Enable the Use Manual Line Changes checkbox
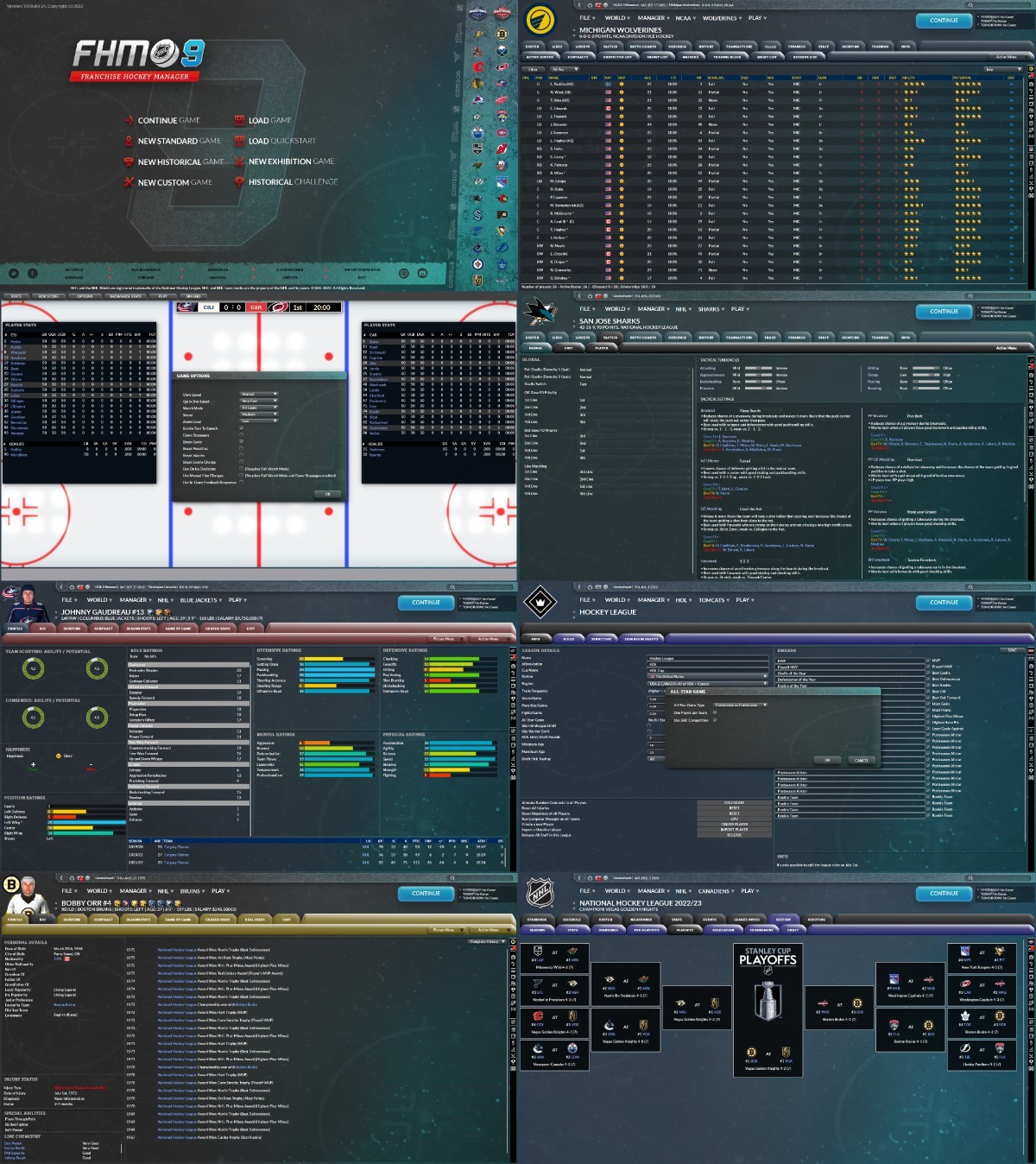 pyautogui.click(x=242, y=476)
